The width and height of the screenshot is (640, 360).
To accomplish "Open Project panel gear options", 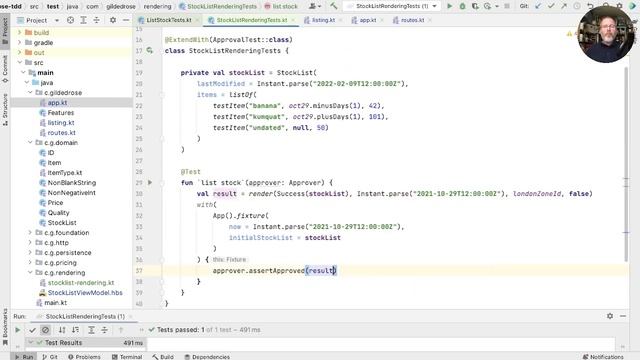I will pyautogui.click(x=113, y=20).
